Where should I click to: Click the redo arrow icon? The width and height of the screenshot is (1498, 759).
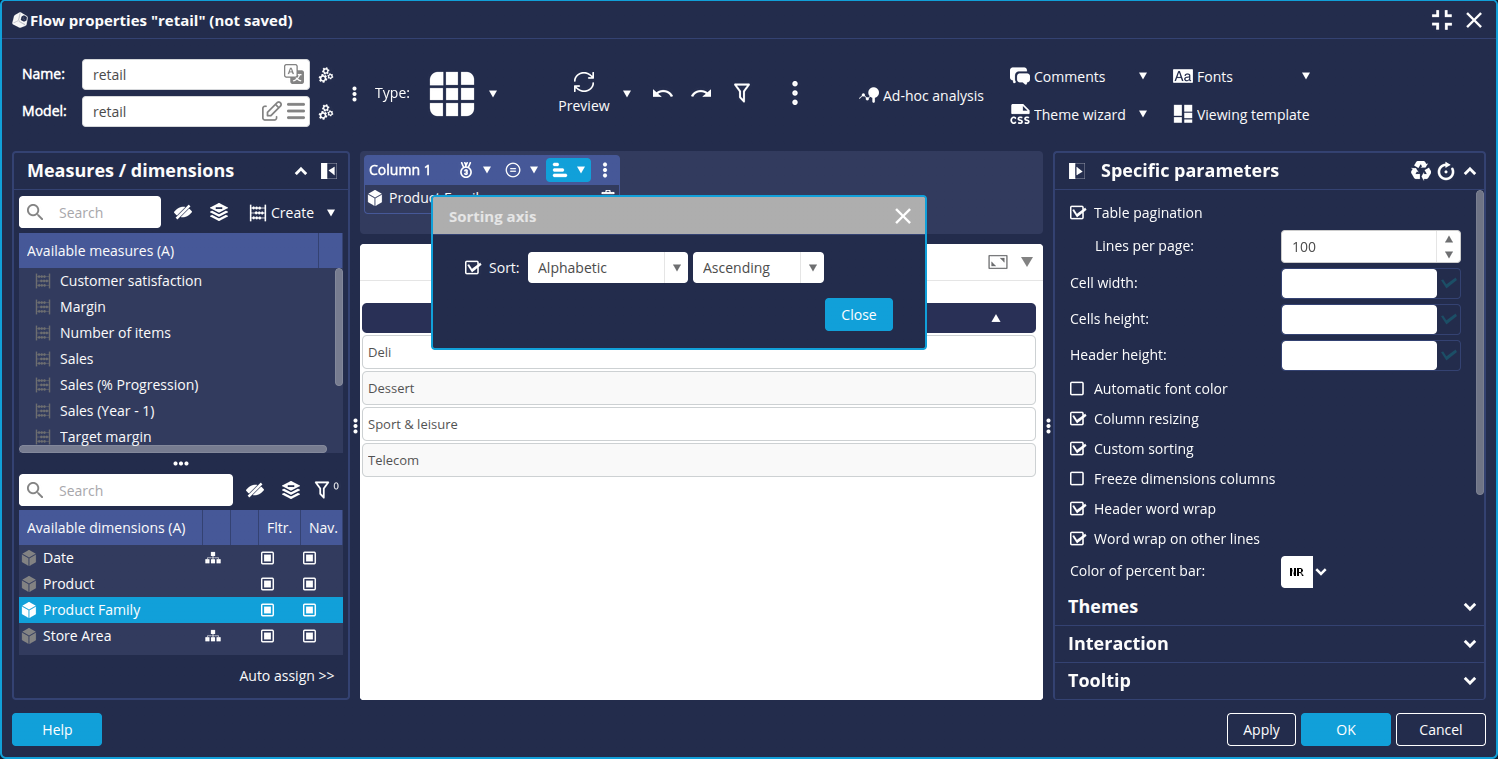701,93
